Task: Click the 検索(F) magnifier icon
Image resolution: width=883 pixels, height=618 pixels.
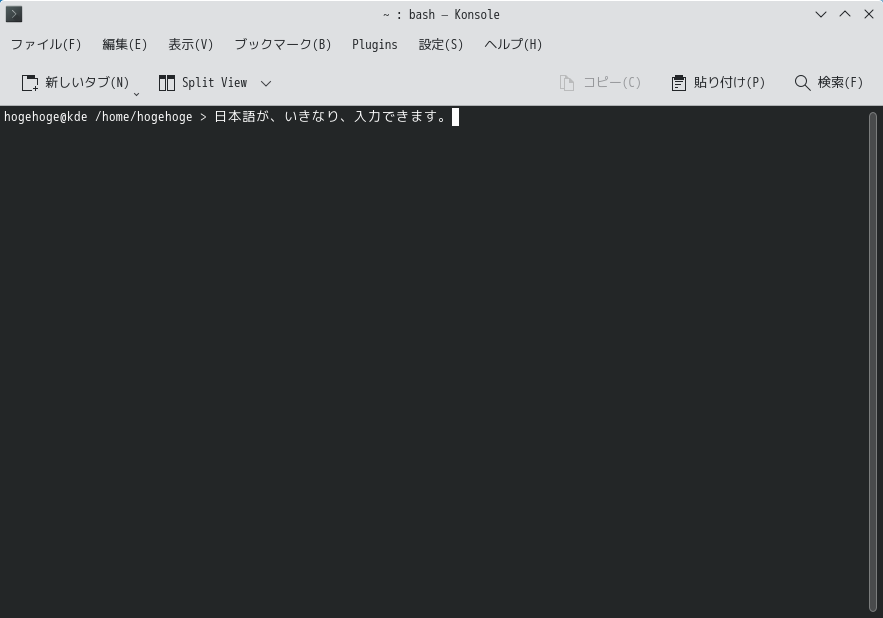Action: pyautogui.click(x=802, y=83)
